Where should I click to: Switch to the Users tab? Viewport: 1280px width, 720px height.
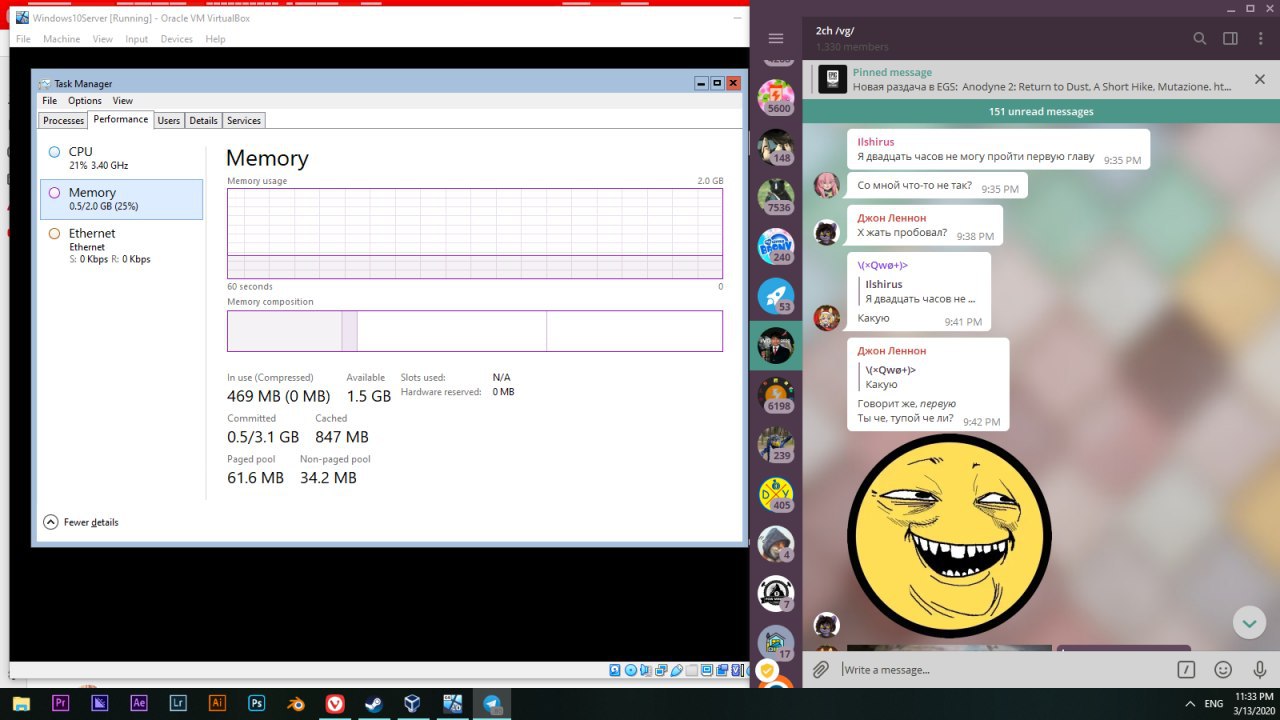click(x=169, y=120)
